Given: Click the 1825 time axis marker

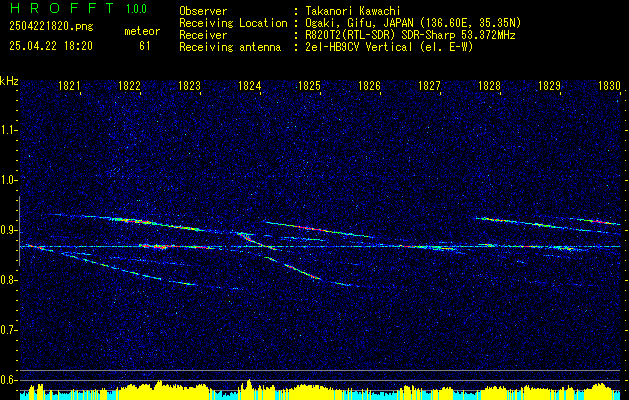Looking at the screenshot, I should pyautogui.click(x=309, y=85).
